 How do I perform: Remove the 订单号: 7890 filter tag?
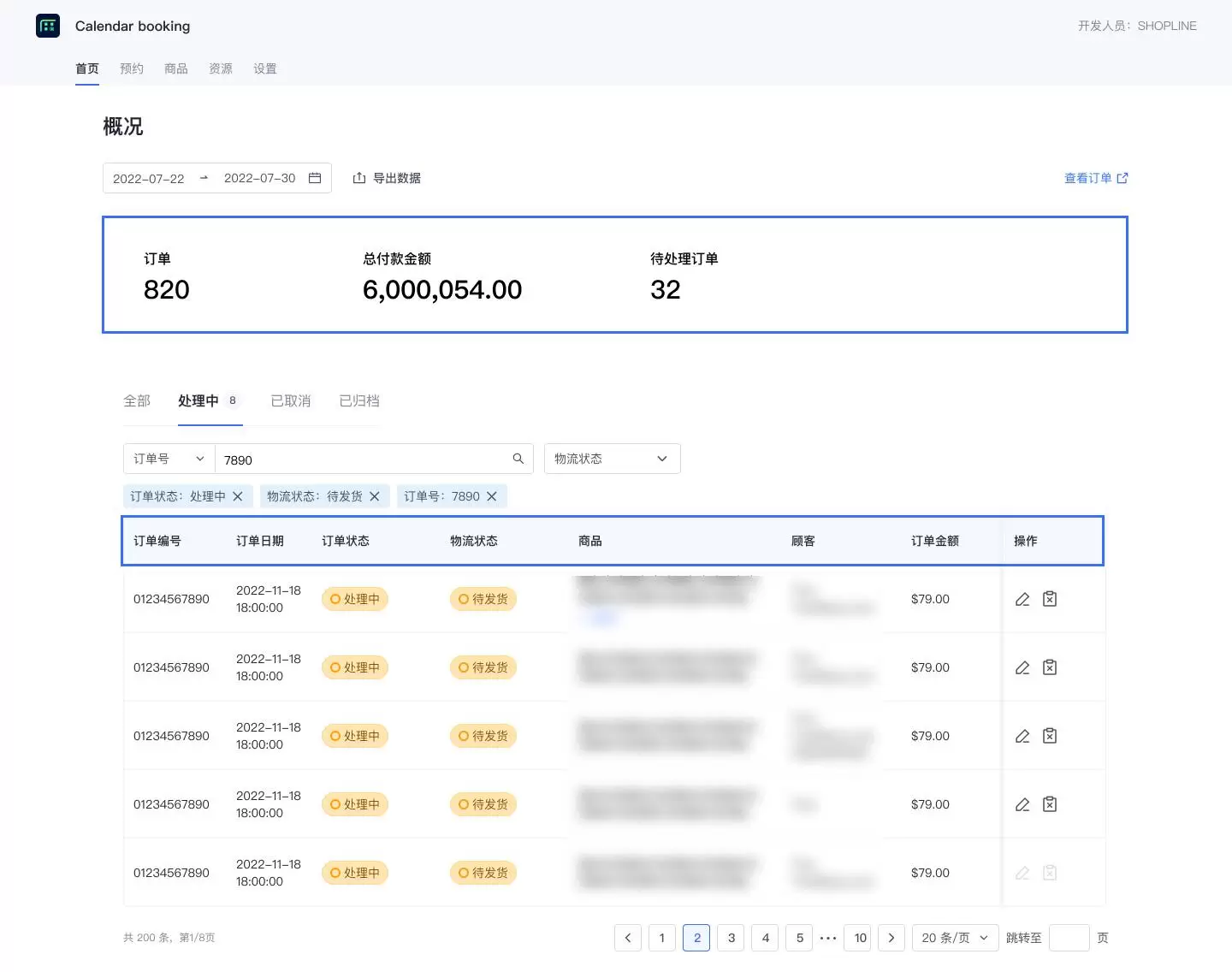(492, 496)
